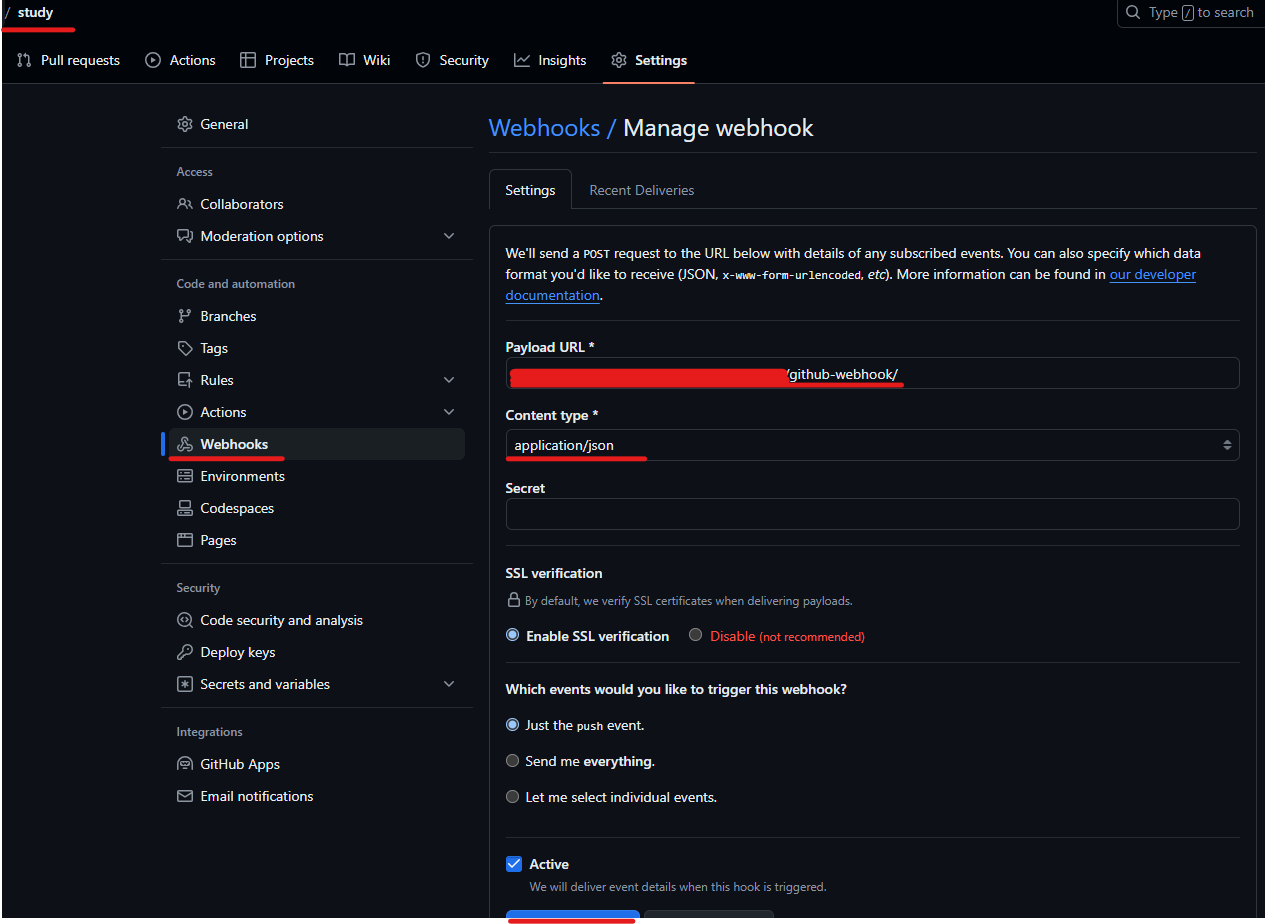Open the Security tab in top nav
Screen dimensions: 1265x924
[x=452, y=60]
